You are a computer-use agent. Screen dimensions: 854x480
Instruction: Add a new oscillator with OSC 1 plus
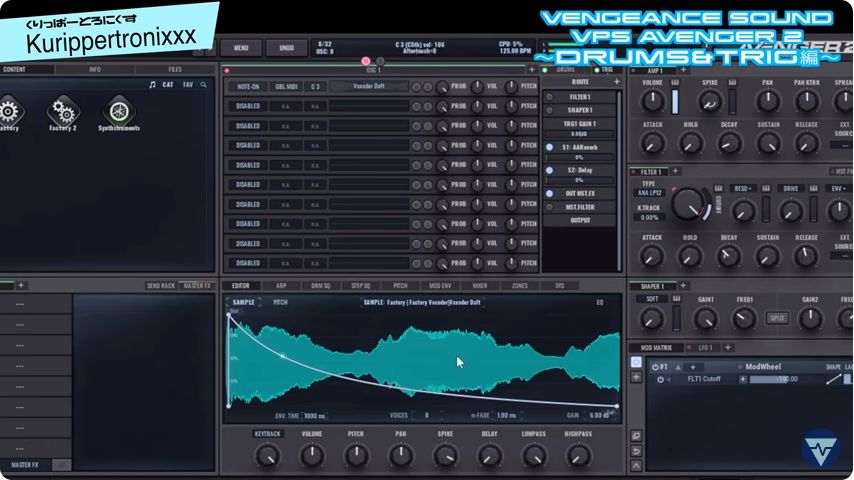532,70
